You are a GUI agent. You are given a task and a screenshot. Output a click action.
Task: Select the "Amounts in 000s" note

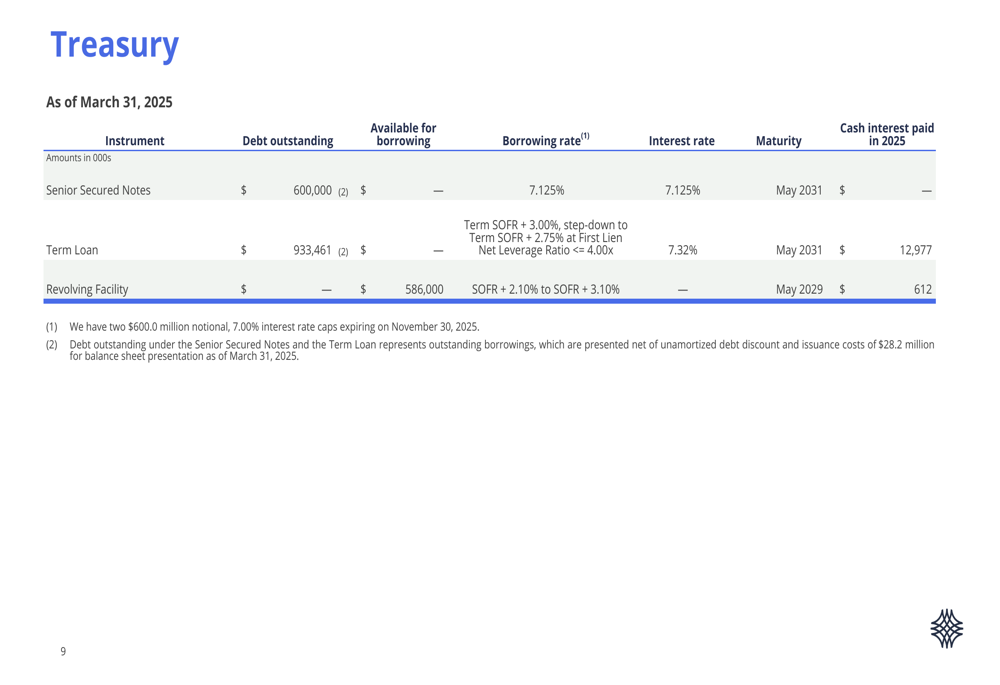click(78, 158)
